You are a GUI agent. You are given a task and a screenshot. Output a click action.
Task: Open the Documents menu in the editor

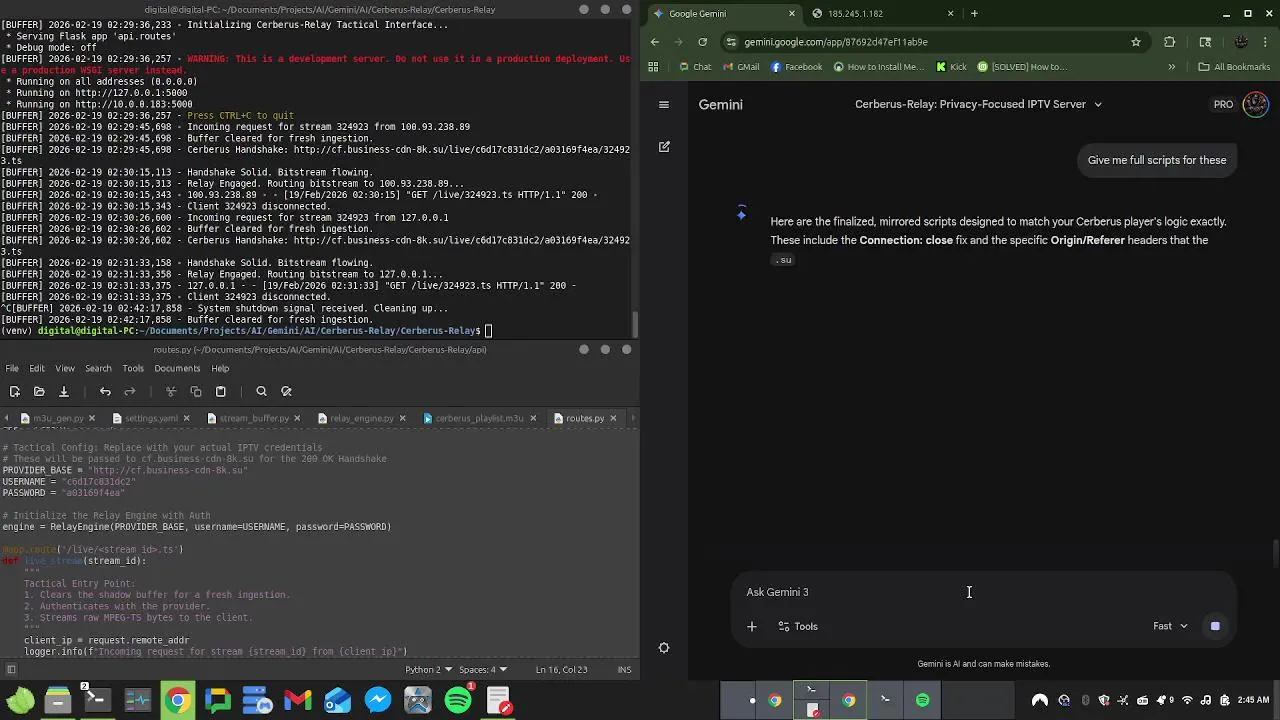[177, 368]
